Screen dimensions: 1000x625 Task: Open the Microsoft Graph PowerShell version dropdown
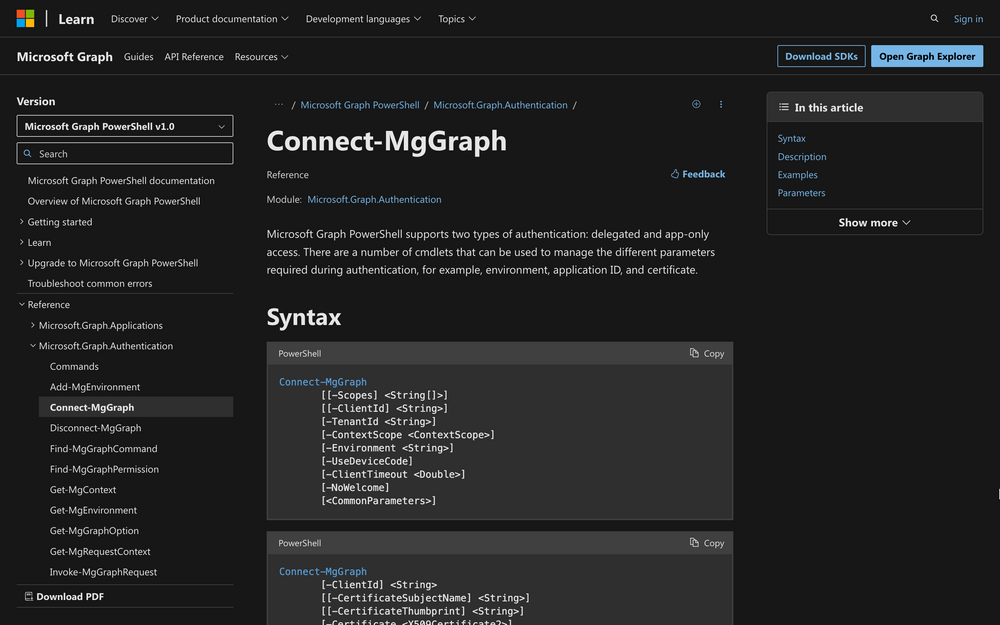point(124,125)
